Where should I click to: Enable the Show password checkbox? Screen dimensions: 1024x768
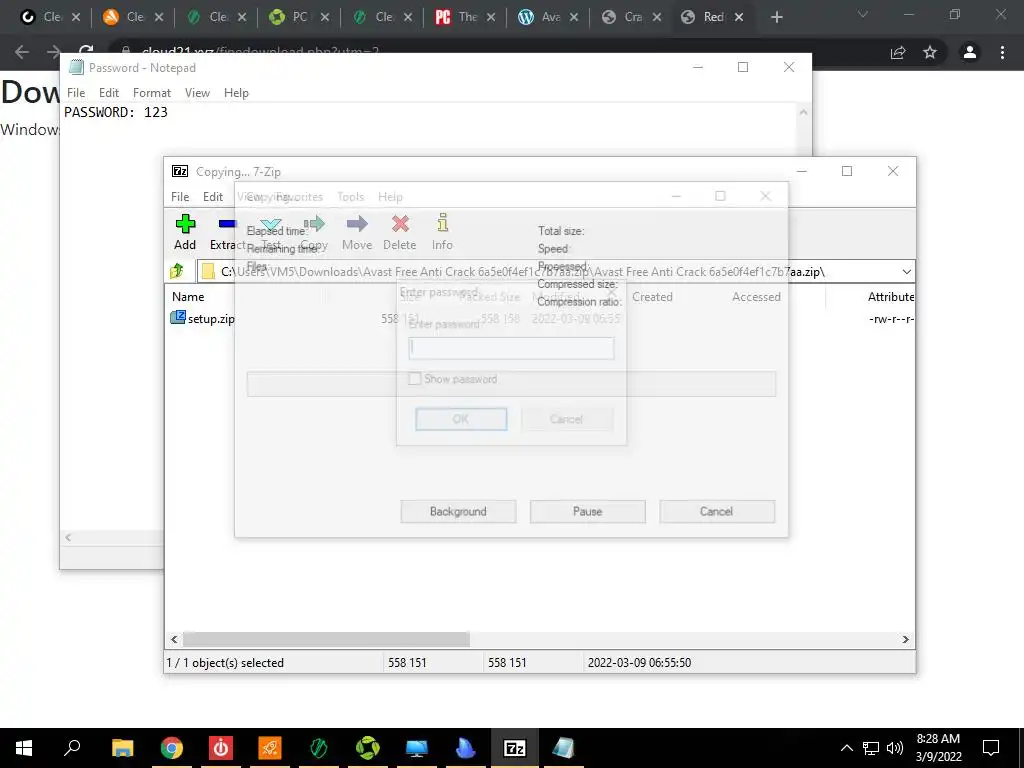coord(414,379)
